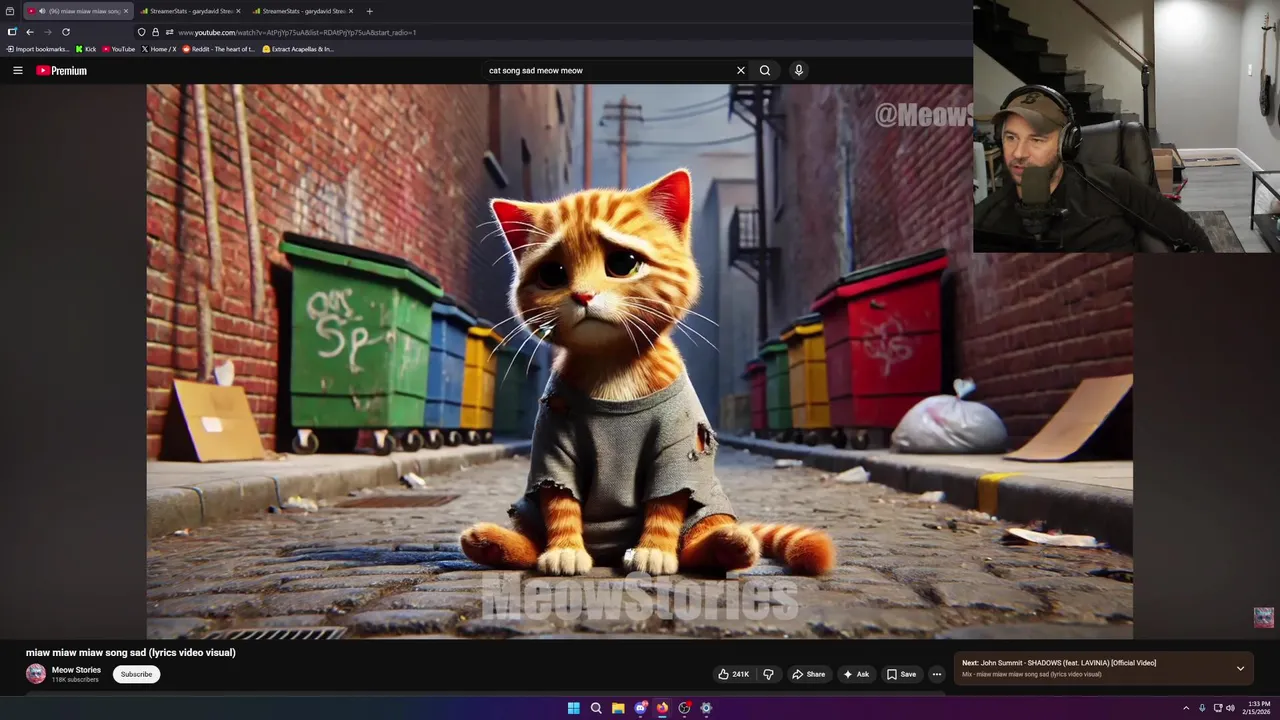1280x720 pixels.
Task: Click the YouTube Premium logo
Action: point(61,70)
